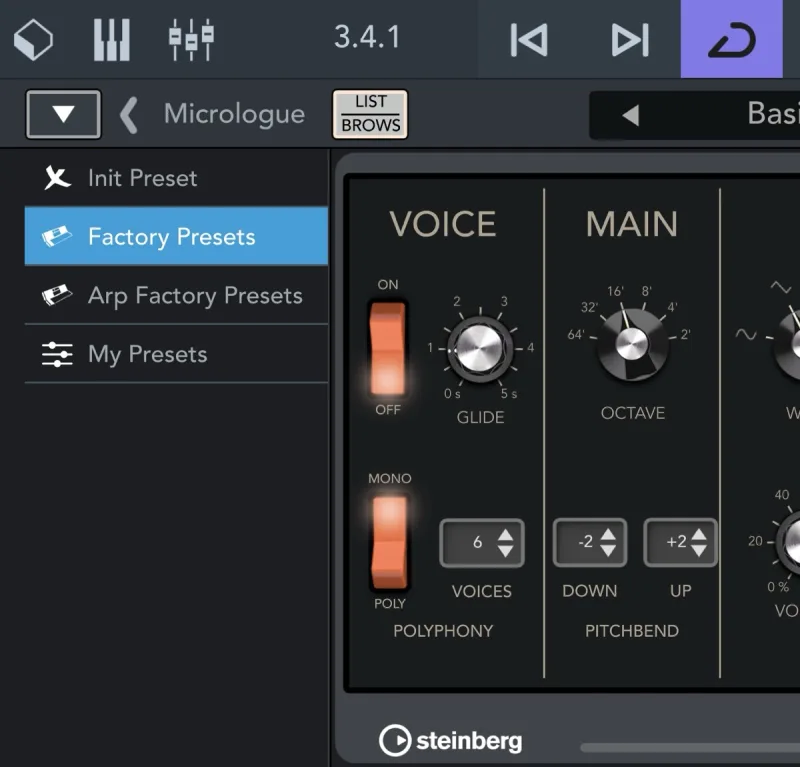Click the horizontal scrollbar beside steinberg logo
Image resolution: width=800 pixels, height=767 pixels.
click(x=690, y=748)
